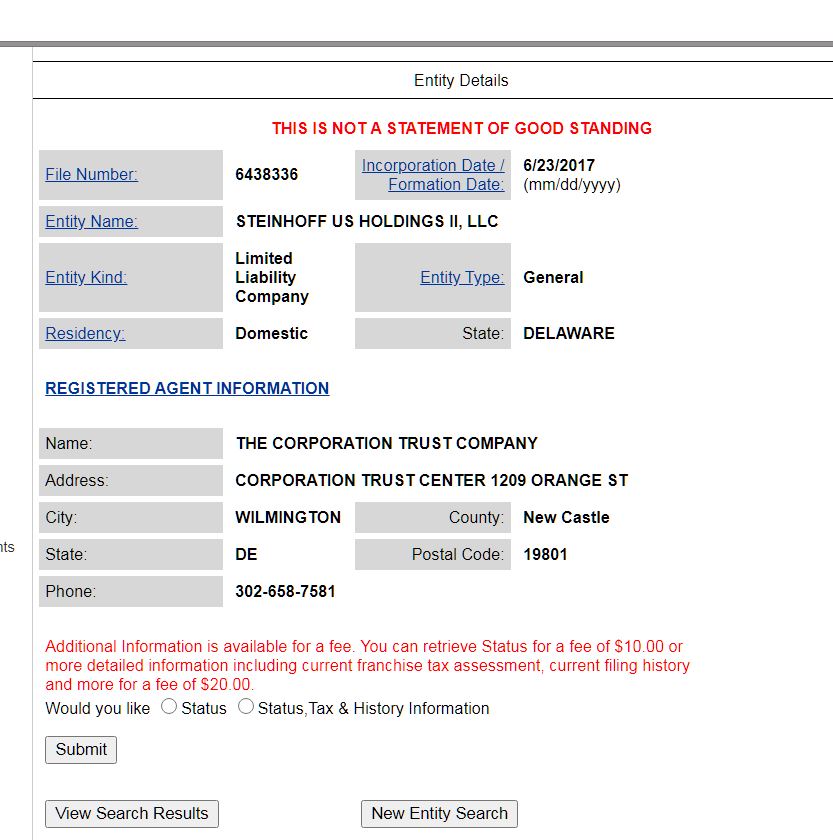Click registered agent state value DE
833x840 pixels.
click(x=246, y=554)
